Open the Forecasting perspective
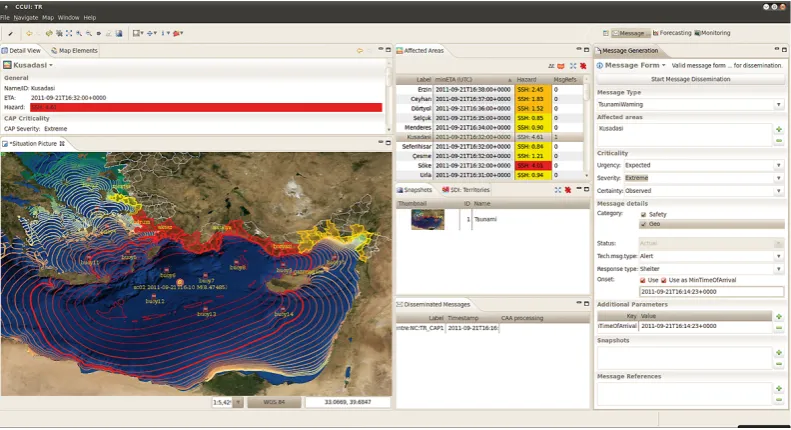Viewport: 791px width, 430px height. pyautogui.click(x=672, y=33)
